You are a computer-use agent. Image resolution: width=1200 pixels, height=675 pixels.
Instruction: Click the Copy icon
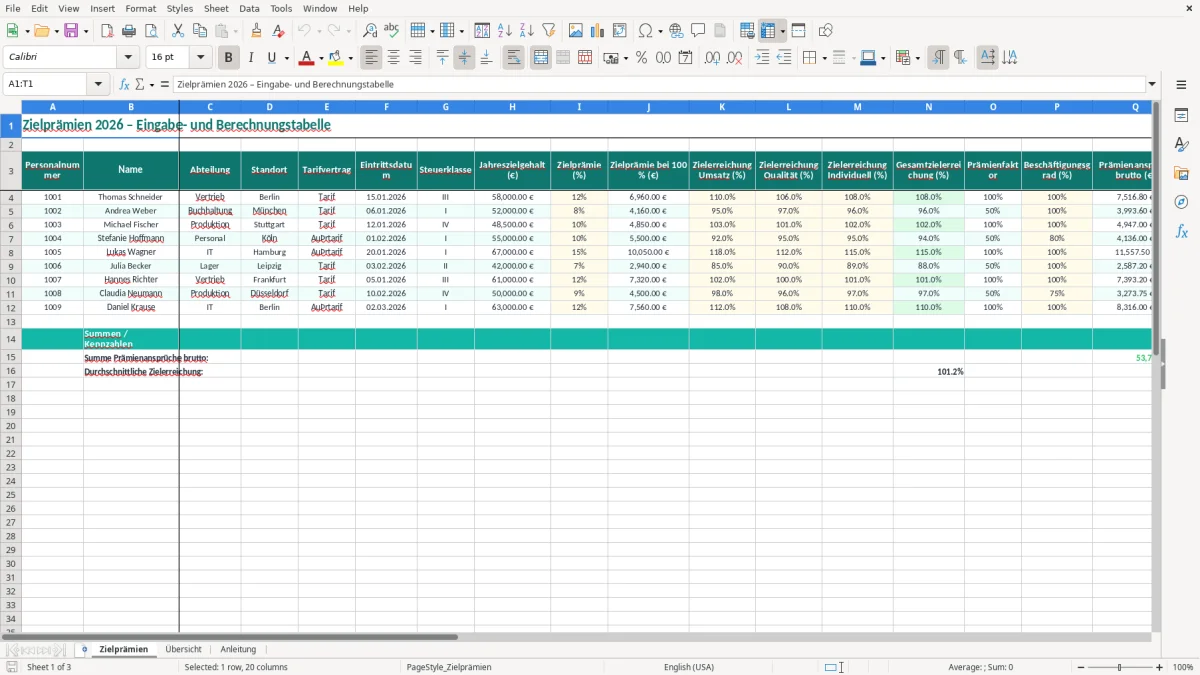point(200,31)
